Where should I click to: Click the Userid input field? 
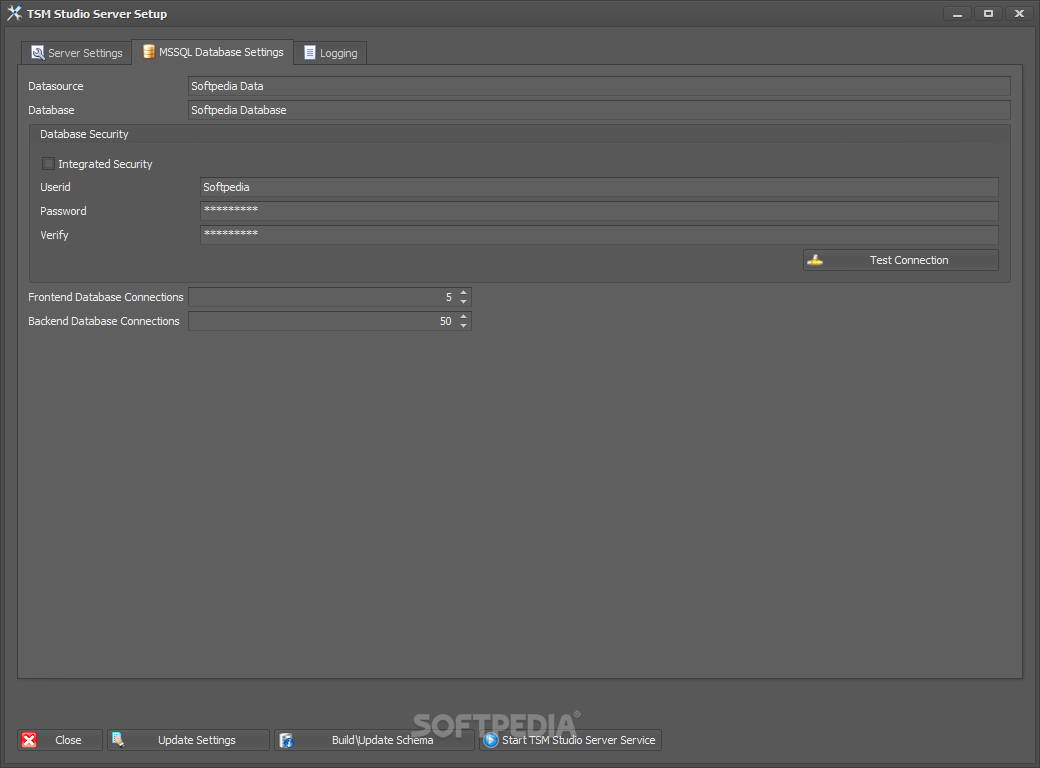click(x=599, y=187)
